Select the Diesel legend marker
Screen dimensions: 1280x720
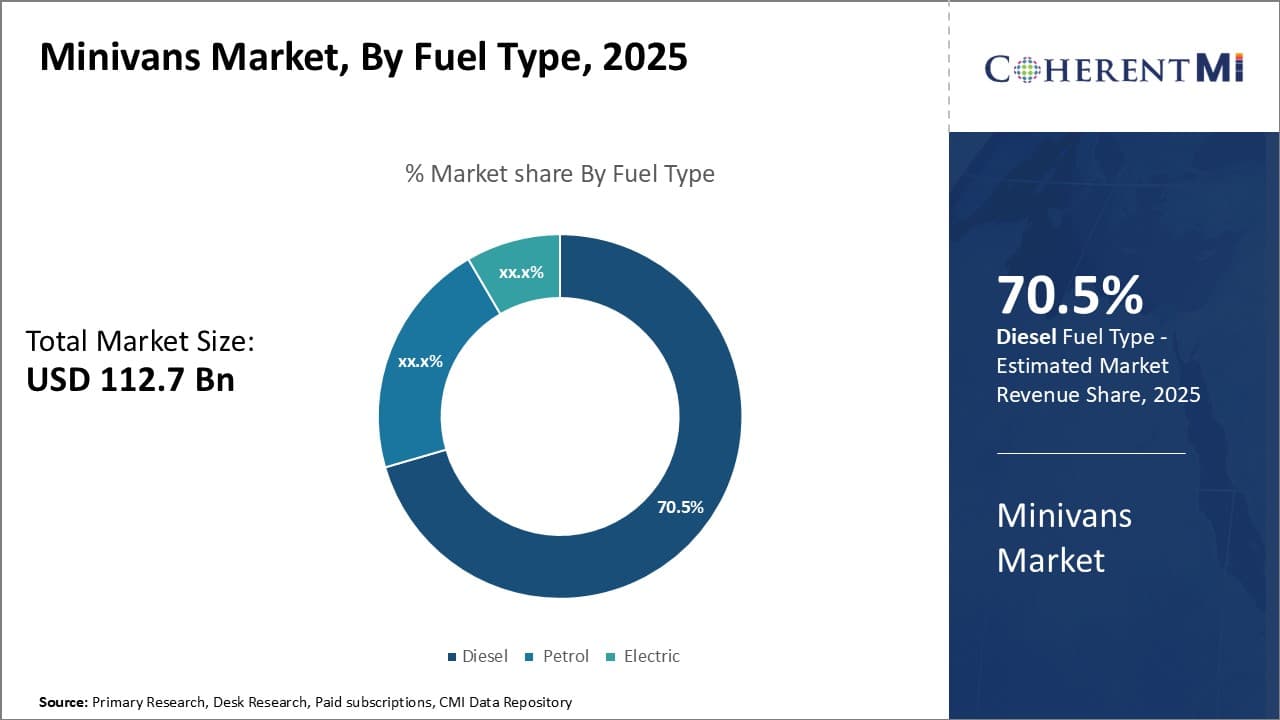(452, 657)
